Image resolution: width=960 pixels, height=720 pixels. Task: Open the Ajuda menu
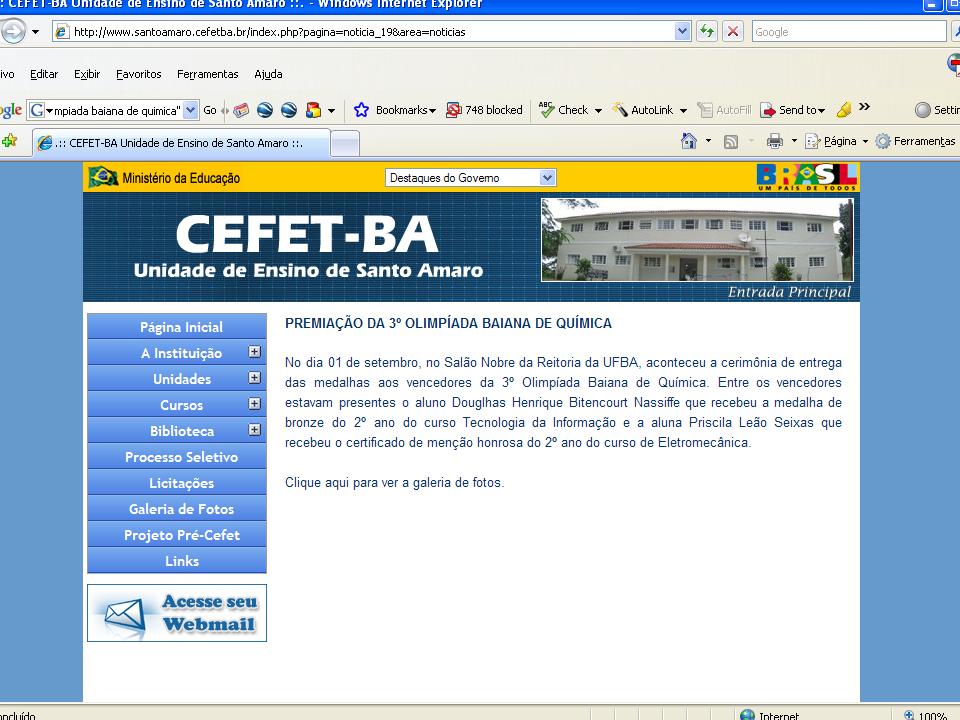[268, 74]
